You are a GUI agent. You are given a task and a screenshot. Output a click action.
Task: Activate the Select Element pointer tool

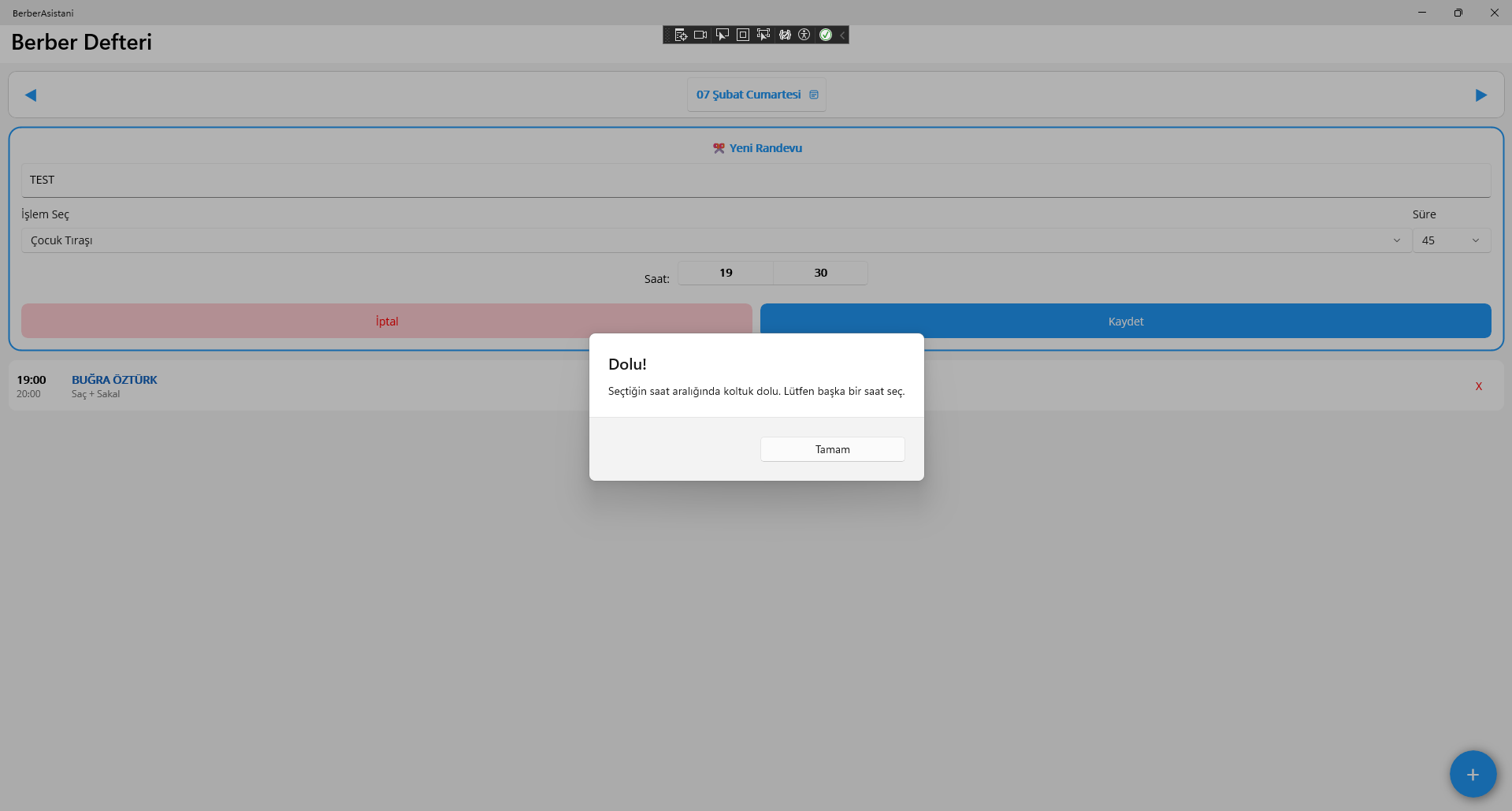(x=722, y=35)
